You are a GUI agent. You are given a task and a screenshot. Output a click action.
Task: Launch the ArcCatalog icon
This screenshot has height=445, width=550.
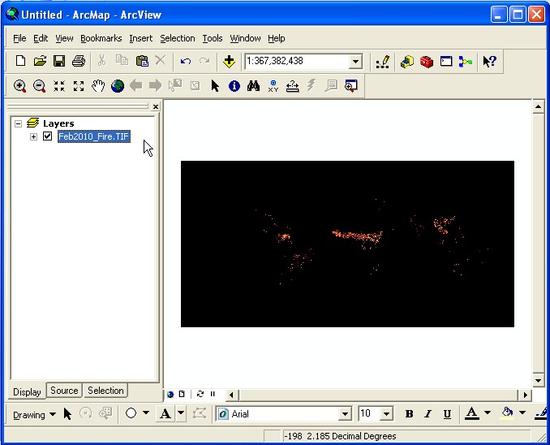pos(407,62)
